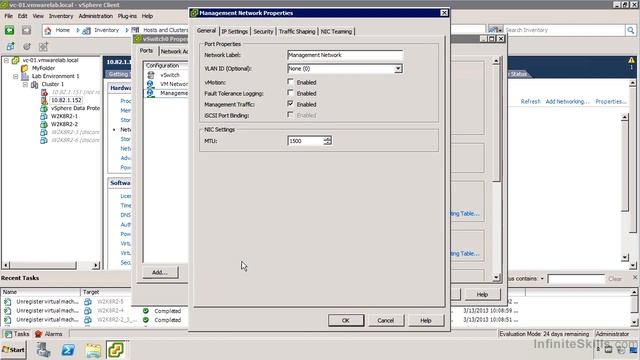Click the Home icon in breadcrumb

[x=48, y=31]
